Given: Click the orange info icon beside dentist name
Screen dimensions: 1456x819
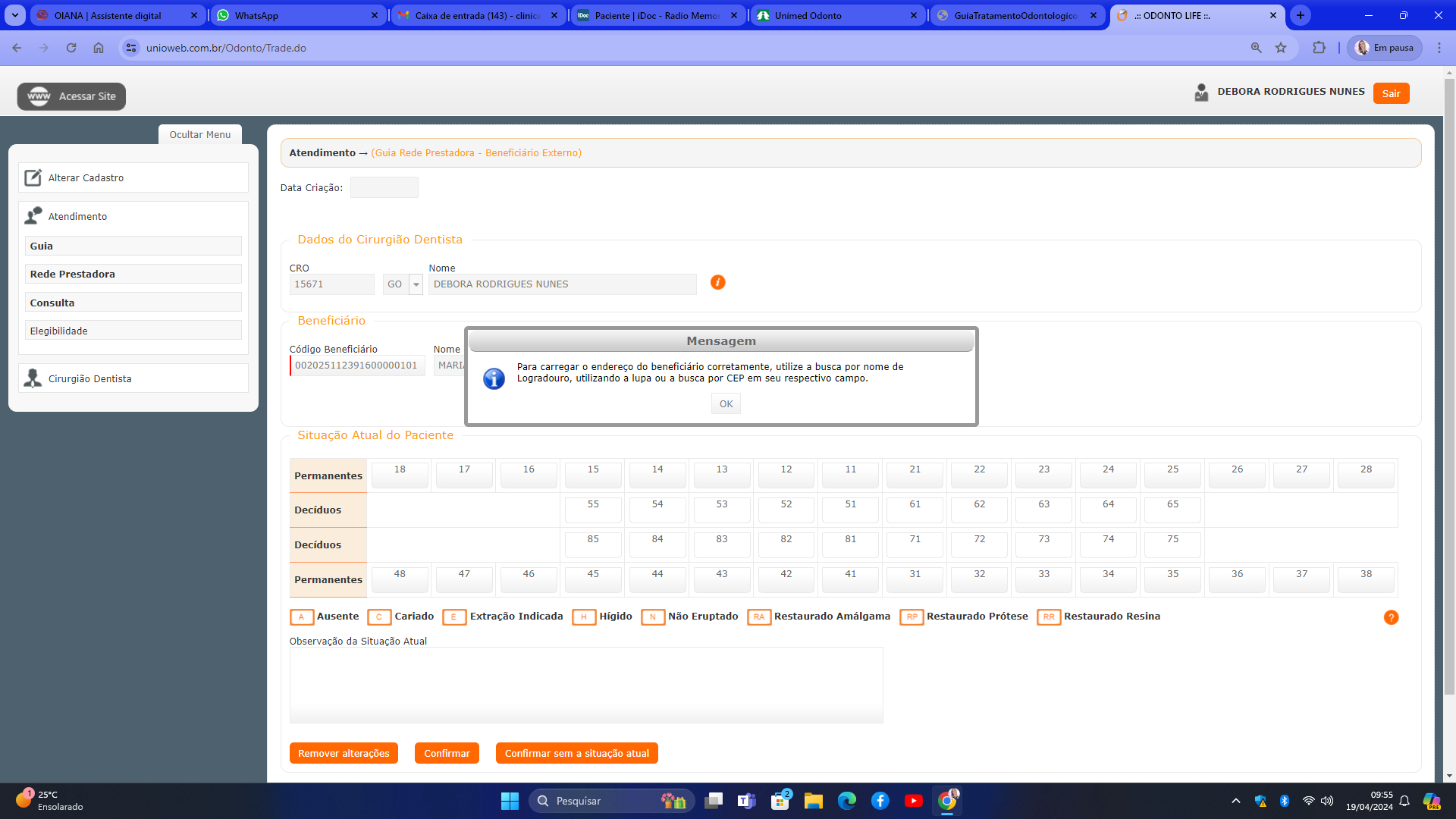Looking at the screenshot, I should (x=717, y=282).
